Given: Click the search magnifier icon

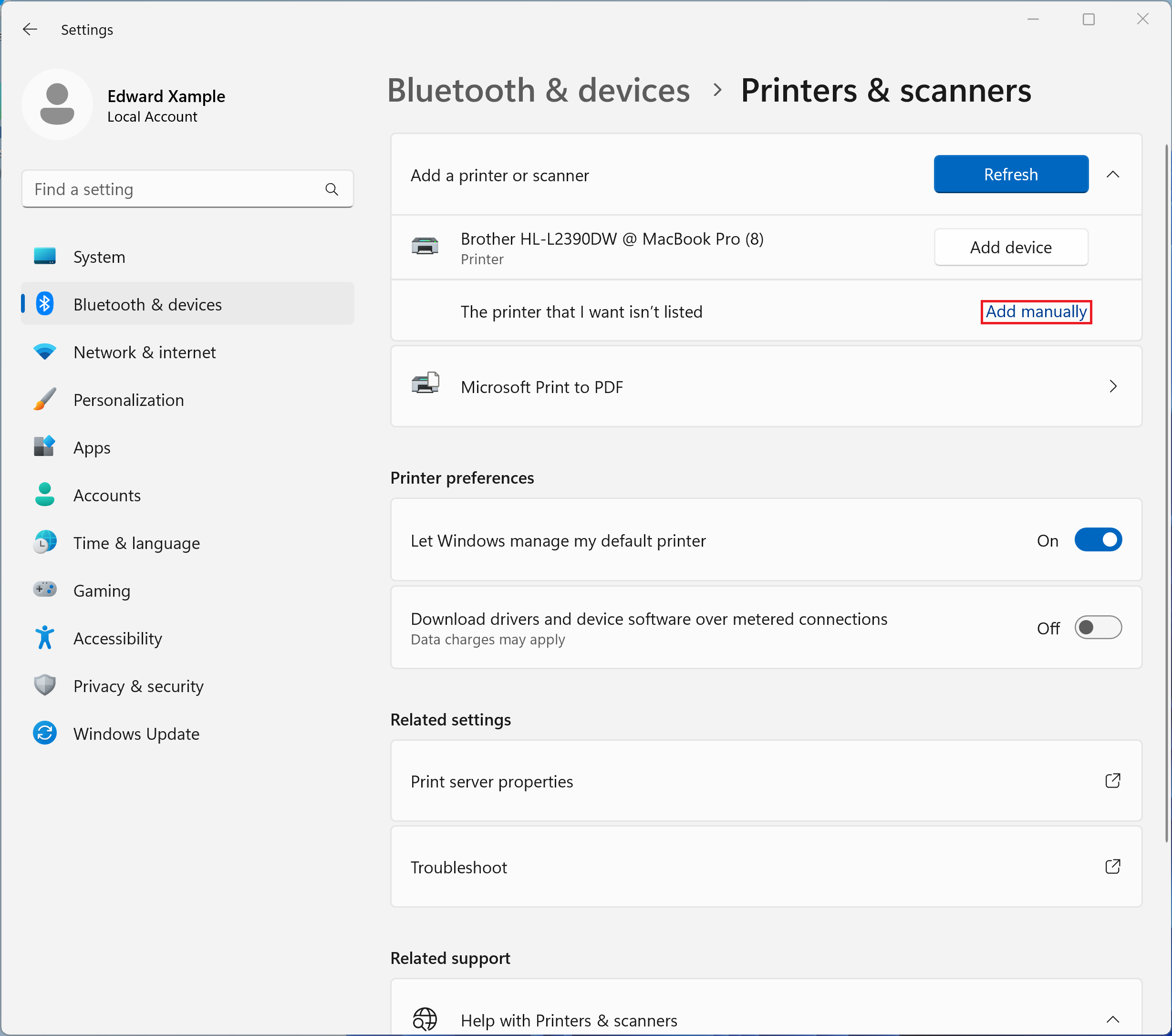Looking at the screenshot, I should coord(332,189).
